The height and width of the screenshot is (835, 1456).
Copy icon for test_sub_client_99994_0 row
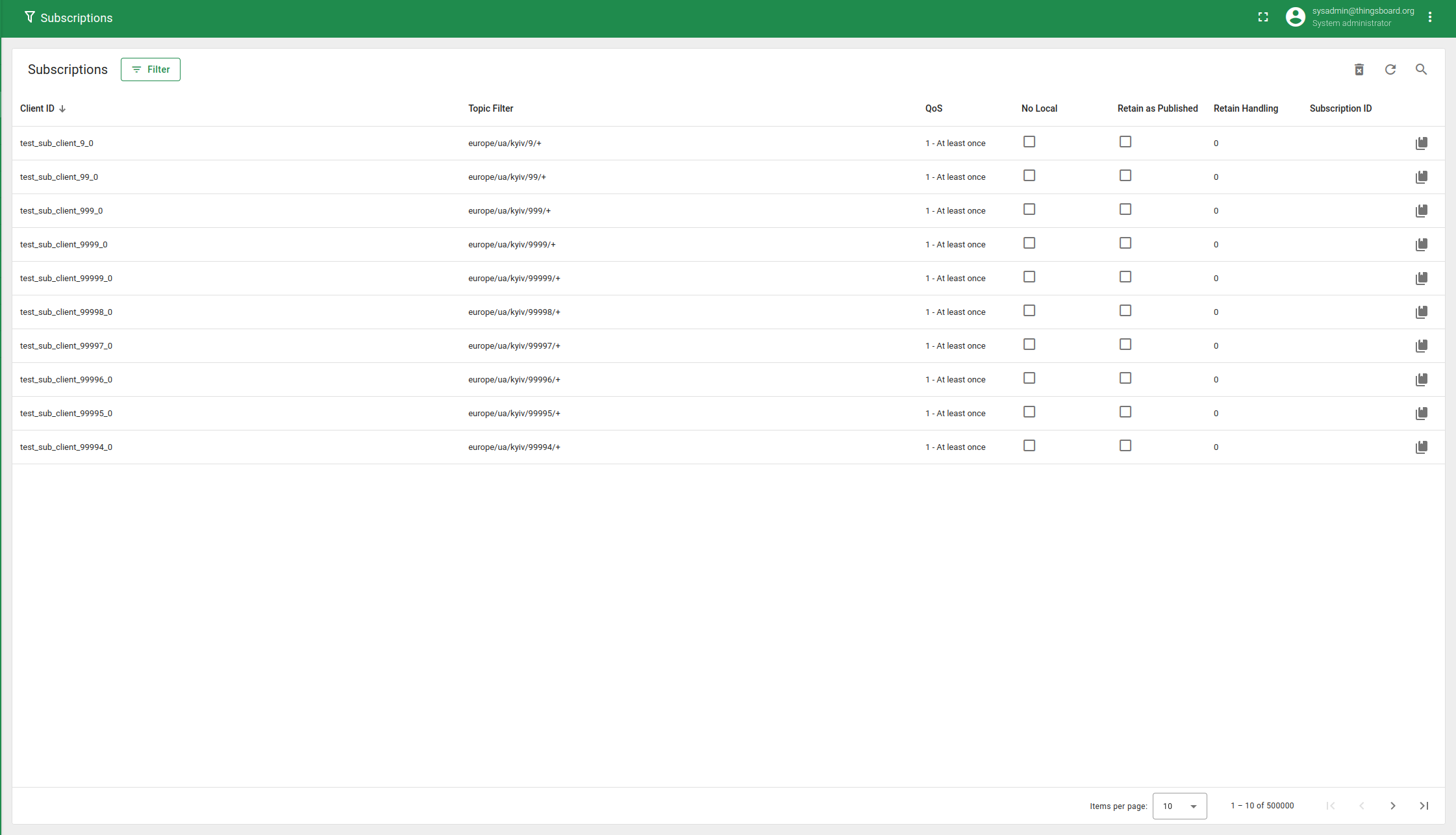click(1421, 447)
